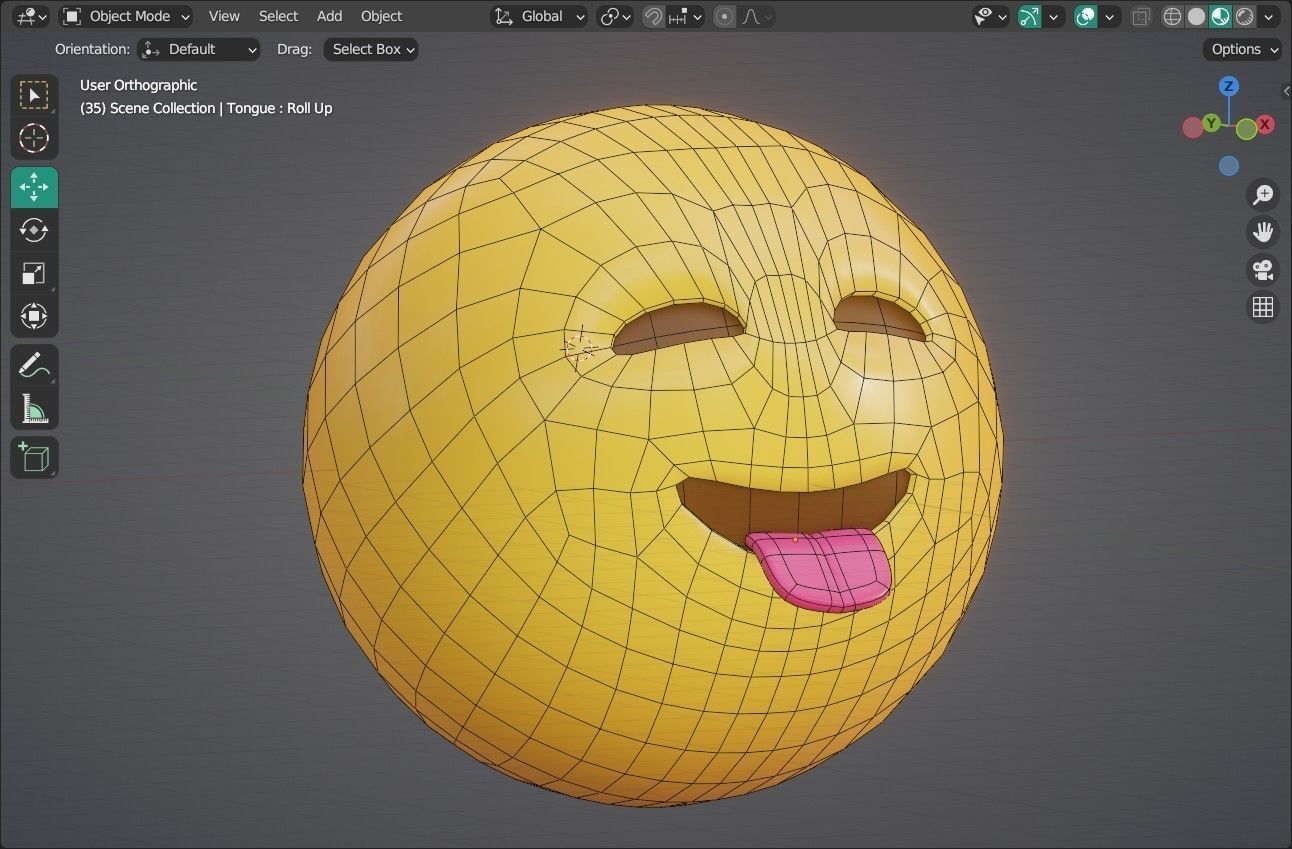Select the Rotate tool
The height and width of the screenshot is (849, 1292).
click(34, 230)
